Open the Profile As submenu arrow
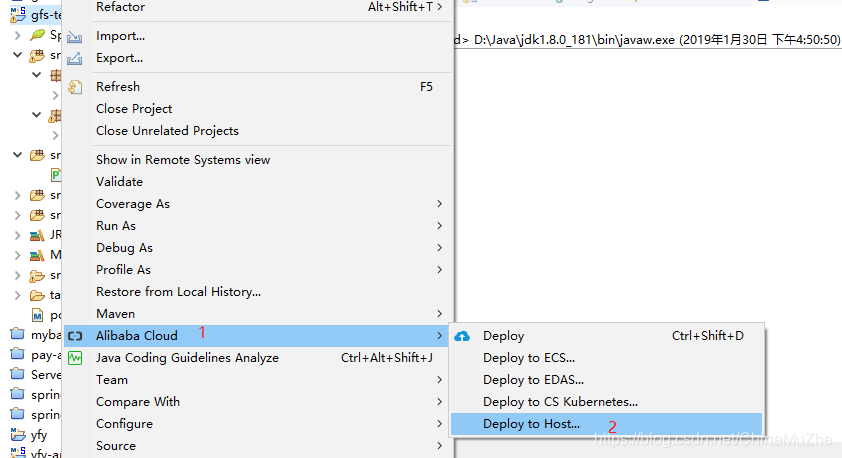The image size is (842, 458). click(x=439, y=270)
